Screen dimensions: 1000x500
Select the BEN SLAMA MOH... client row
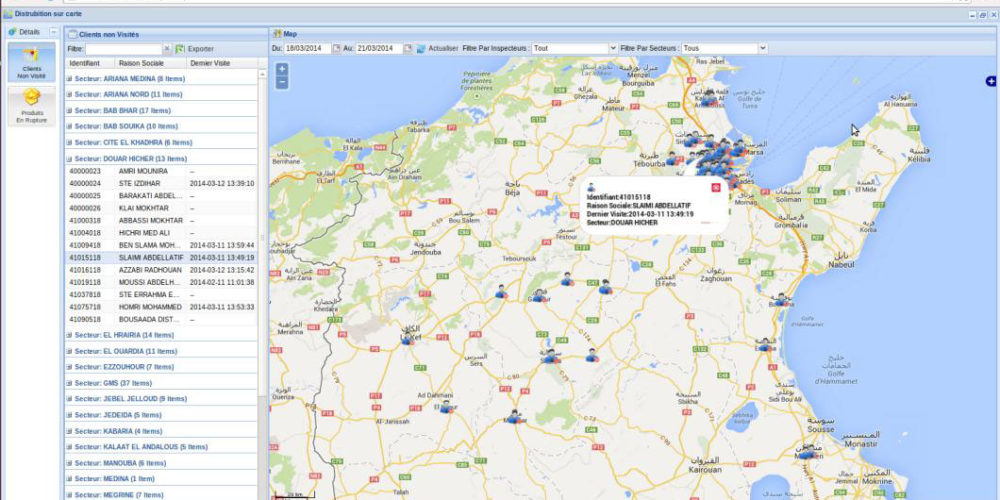150,244
